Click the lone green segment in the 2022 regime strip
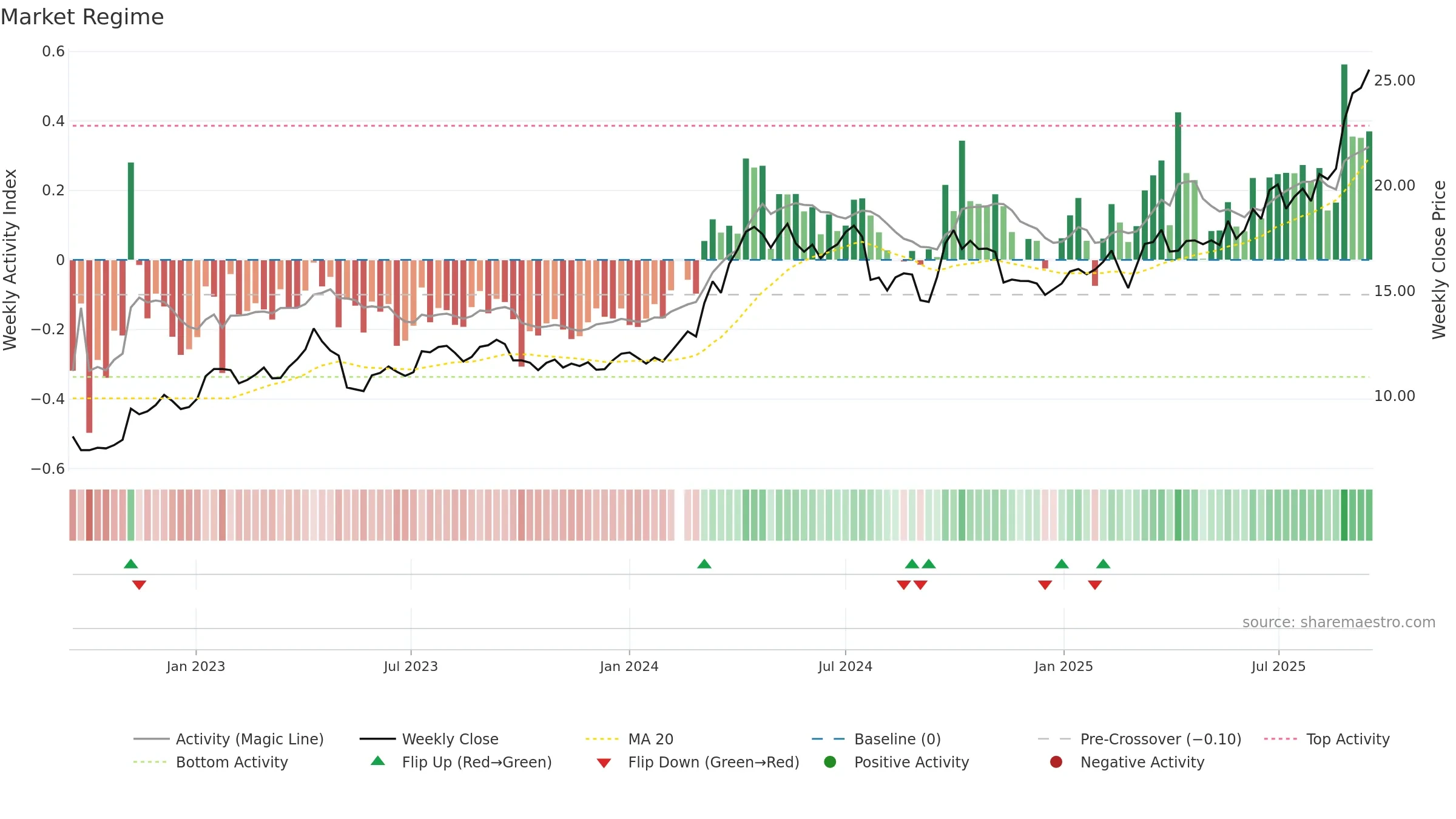The width and height of the screenshot is (1456, 819). tap(131, 515)
